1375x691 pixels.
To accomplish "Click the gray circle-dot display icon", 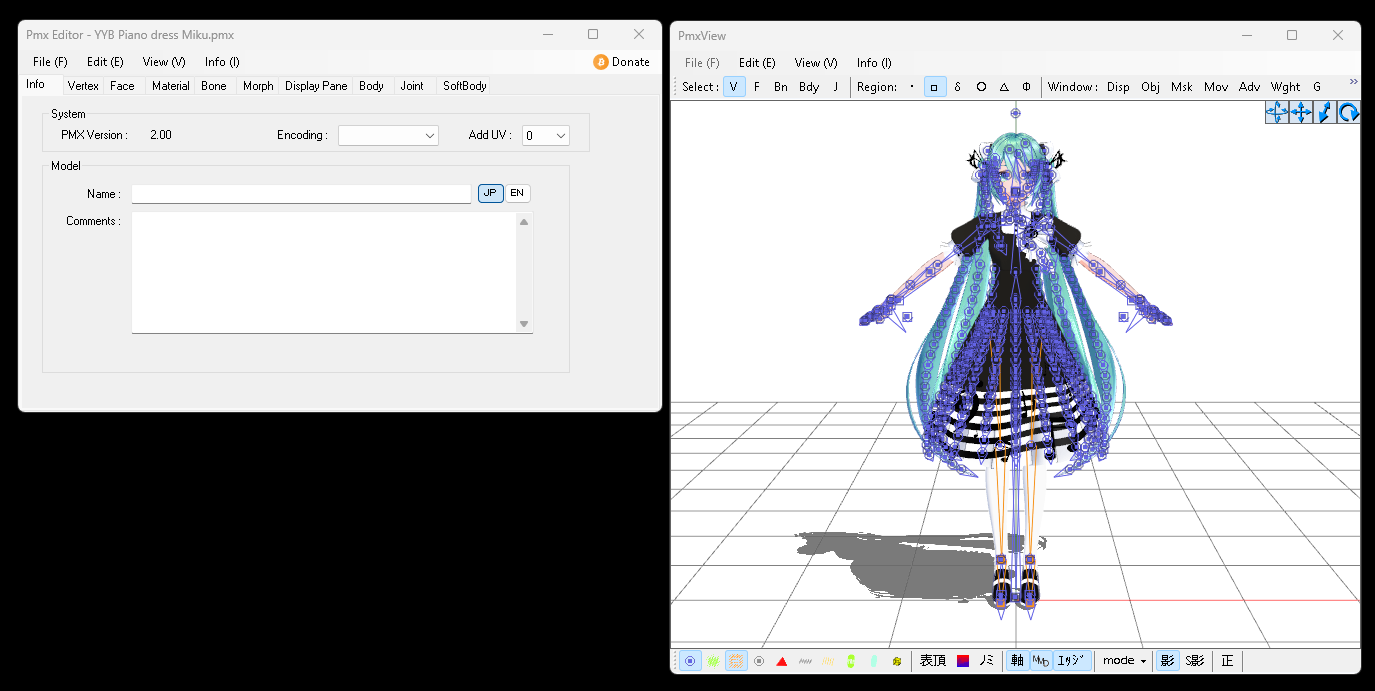I will tap(759, 661).
